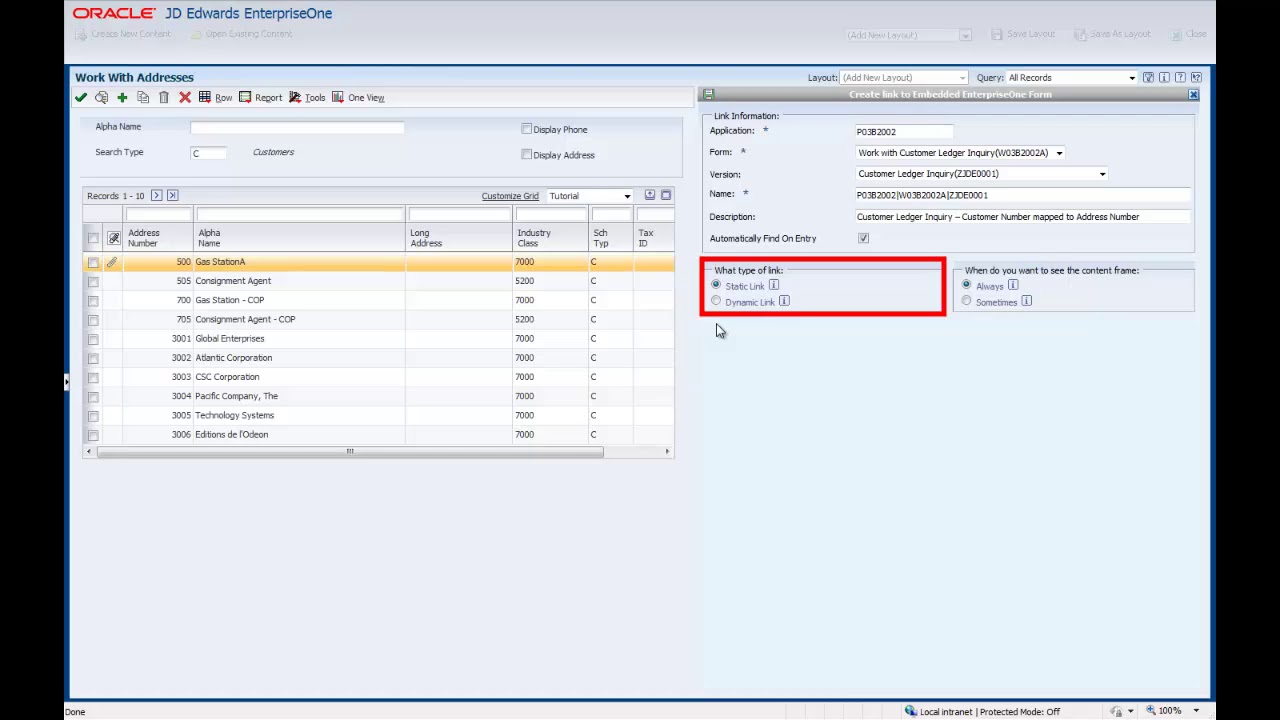Click the Copy toolbar icon
1280x720 pixels.
[x=143, y=97]
